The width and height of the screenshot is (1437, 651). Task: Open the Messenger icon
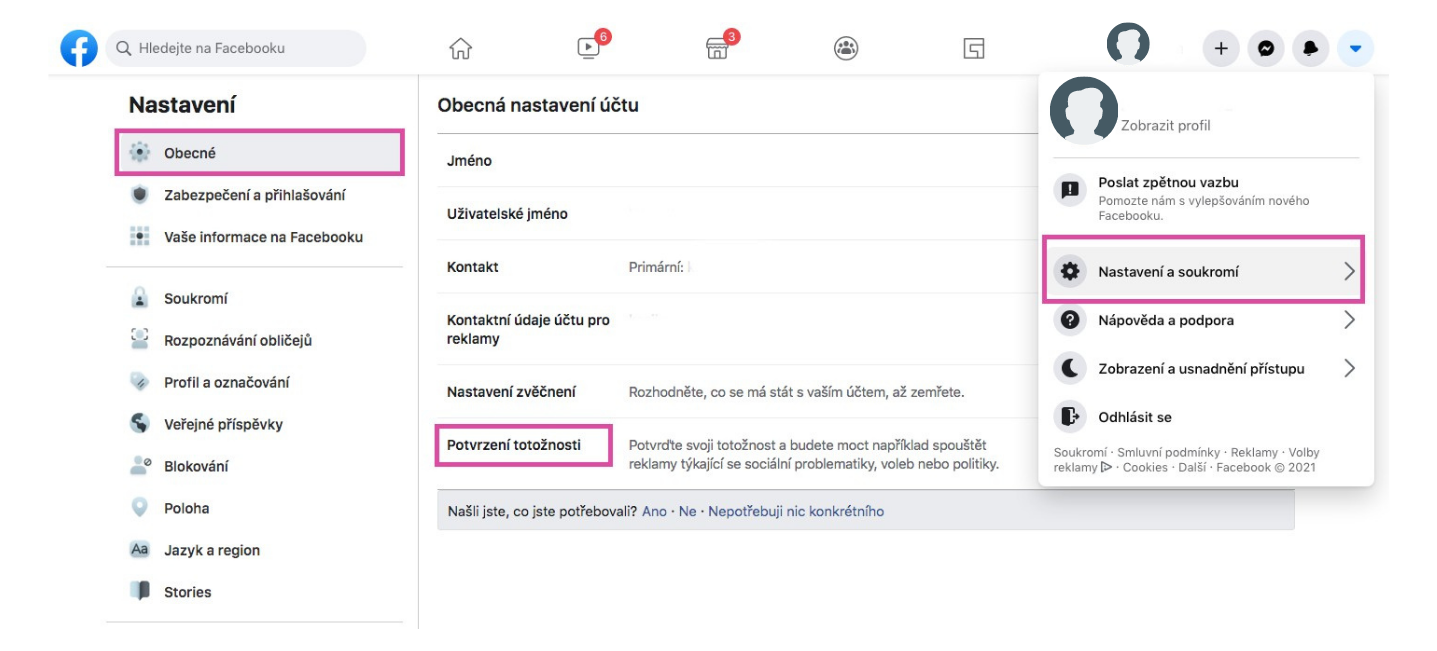click(1265, 48)
